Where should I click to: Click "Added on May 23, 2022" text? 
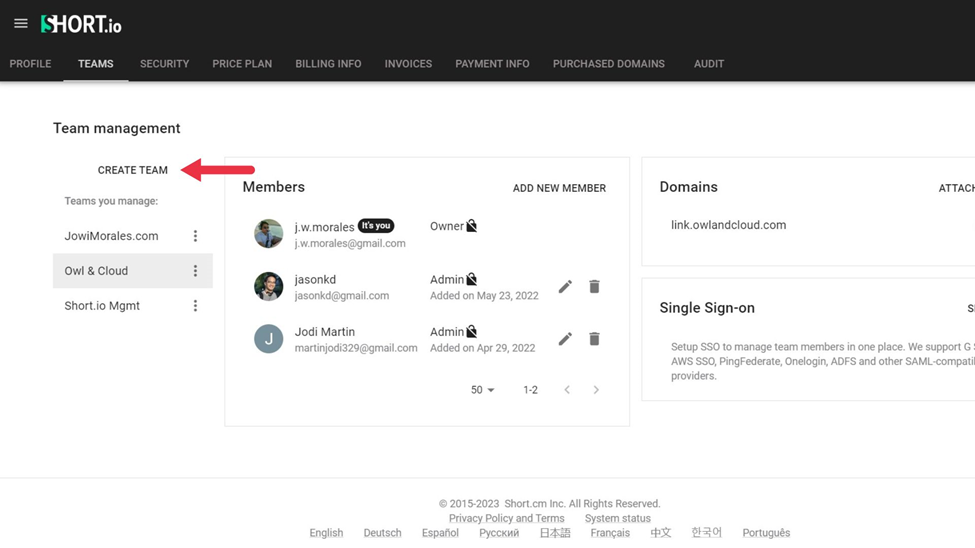click(484, 295)
